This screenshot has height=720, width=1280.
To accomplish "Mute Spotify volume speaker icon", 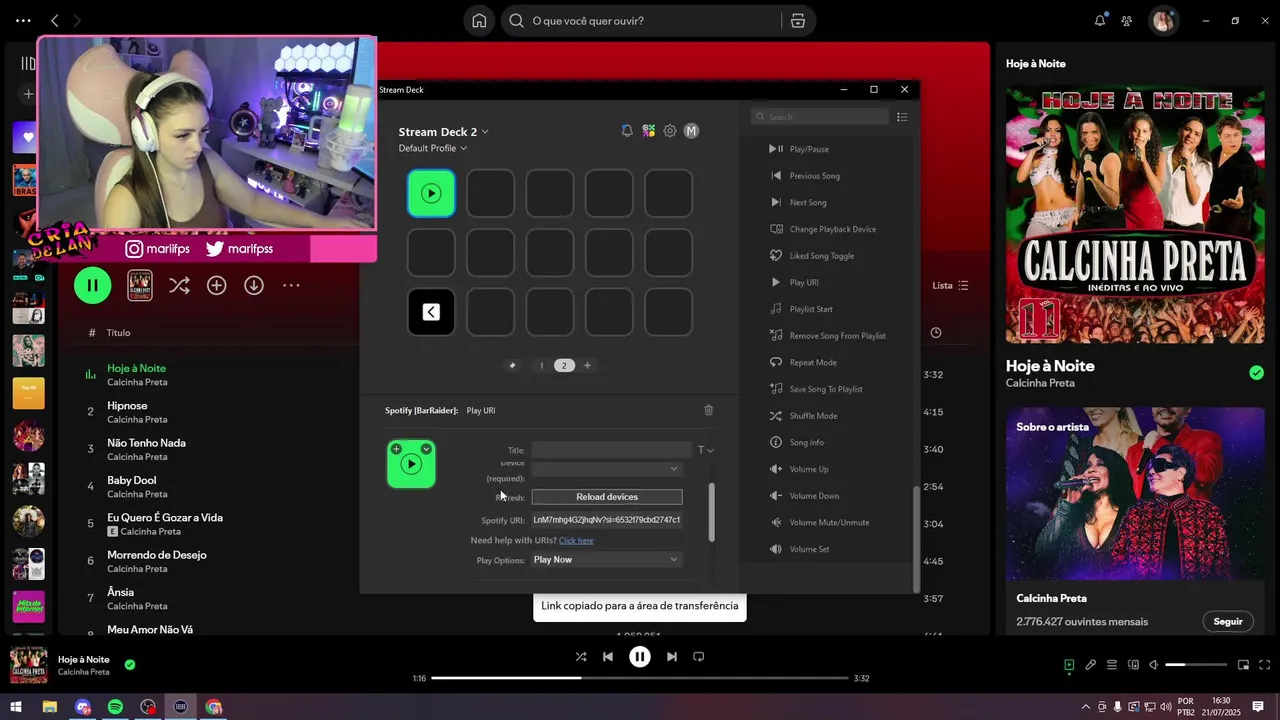I will (1153, 665).
